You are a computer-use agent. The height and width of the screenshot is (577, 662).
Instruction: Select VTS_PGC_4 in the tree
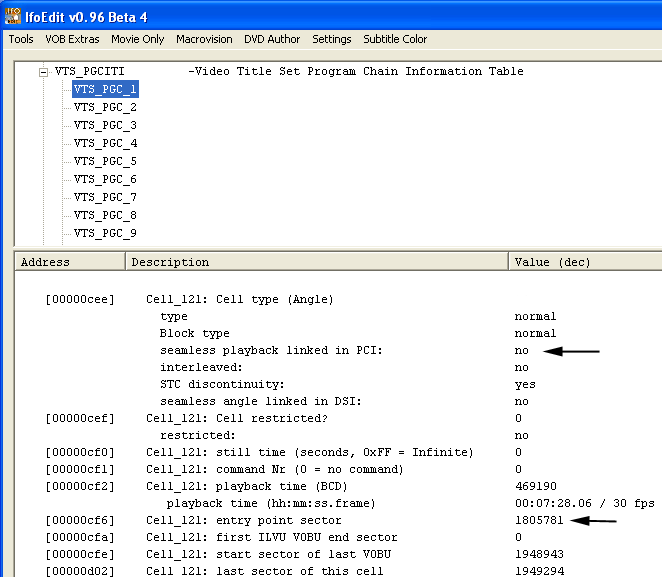[x=105, y=144]
